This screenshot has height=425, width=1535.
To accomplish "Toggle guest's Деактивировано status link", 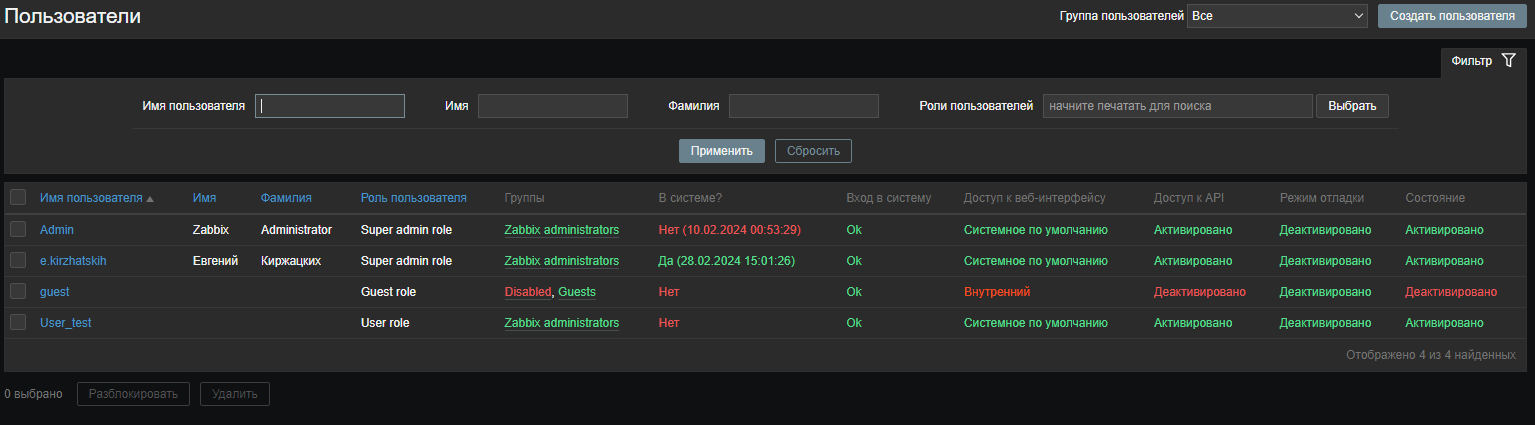I will tap(1450, 292).
